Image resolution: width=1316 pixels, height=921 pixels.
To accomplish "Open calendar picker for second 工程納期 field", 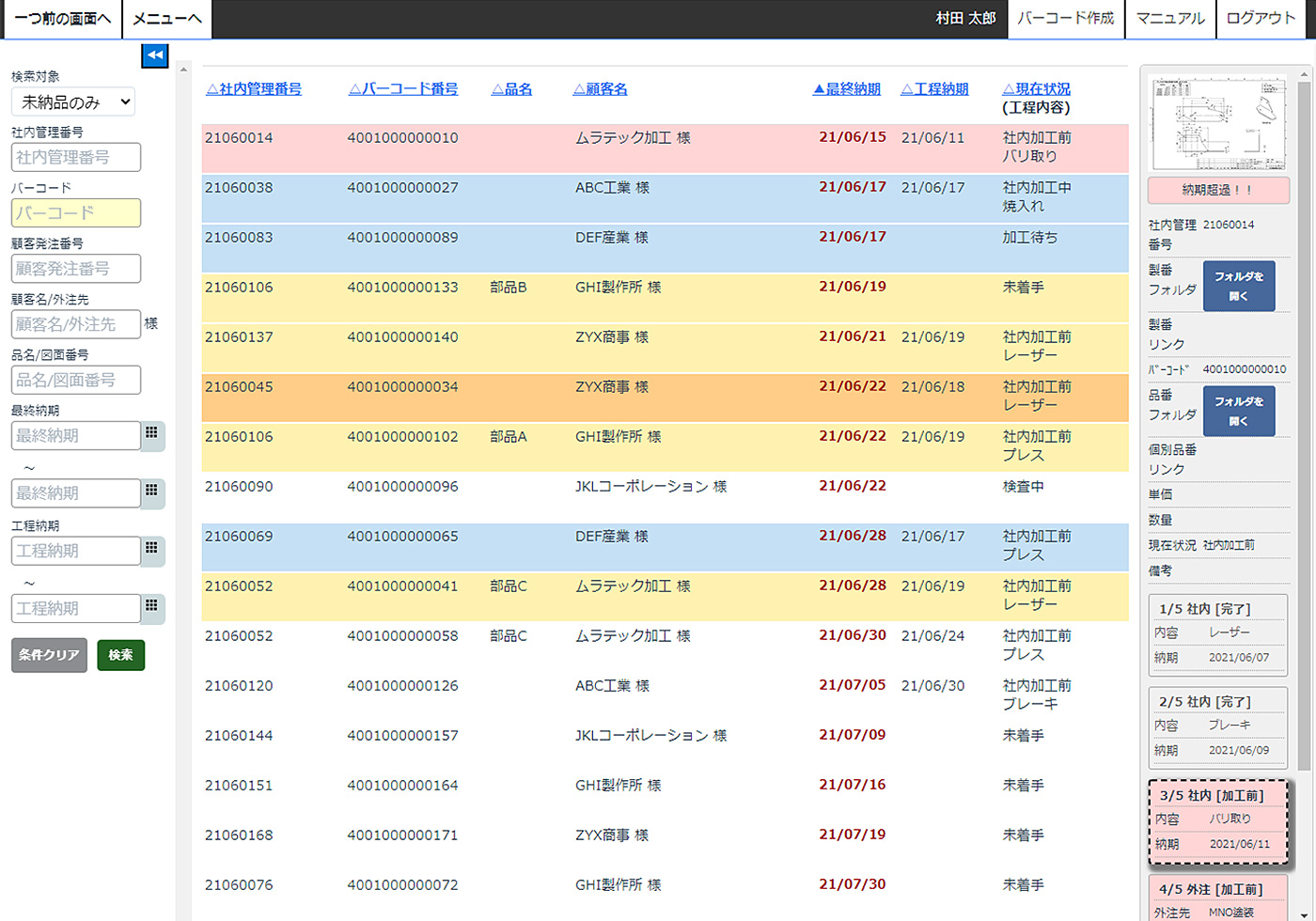I will click(151, 607).
